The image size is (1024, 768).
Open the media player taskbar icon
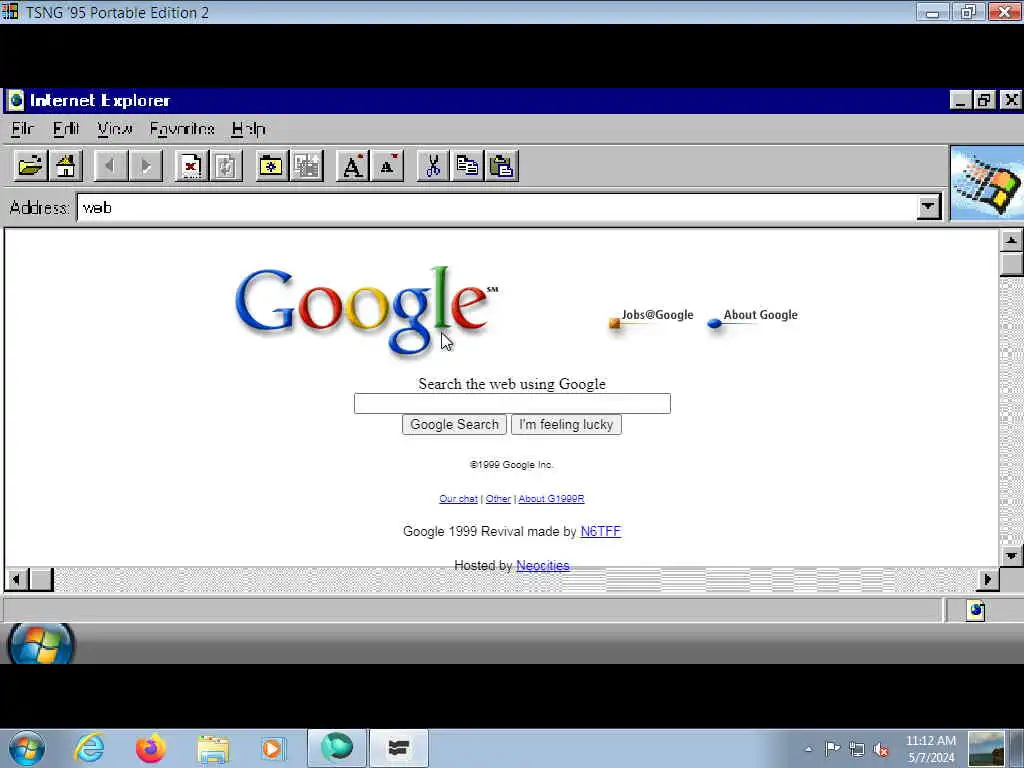click(272, 748)
